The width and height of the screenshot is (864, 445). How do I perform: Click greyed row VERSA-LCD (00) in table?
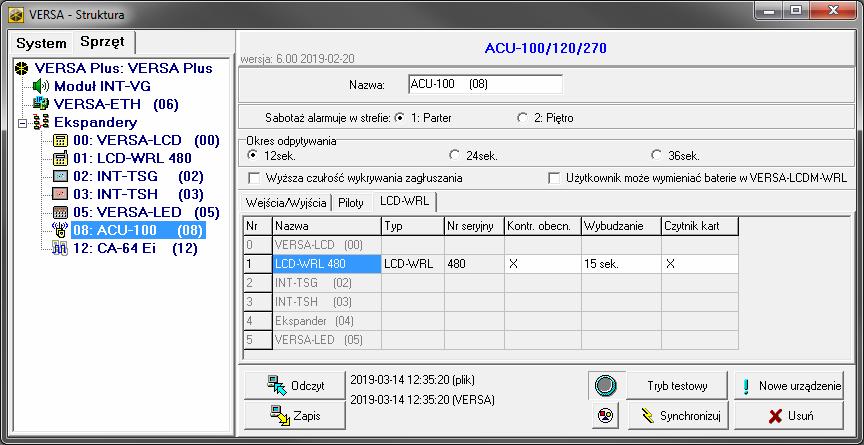[327, 245]
